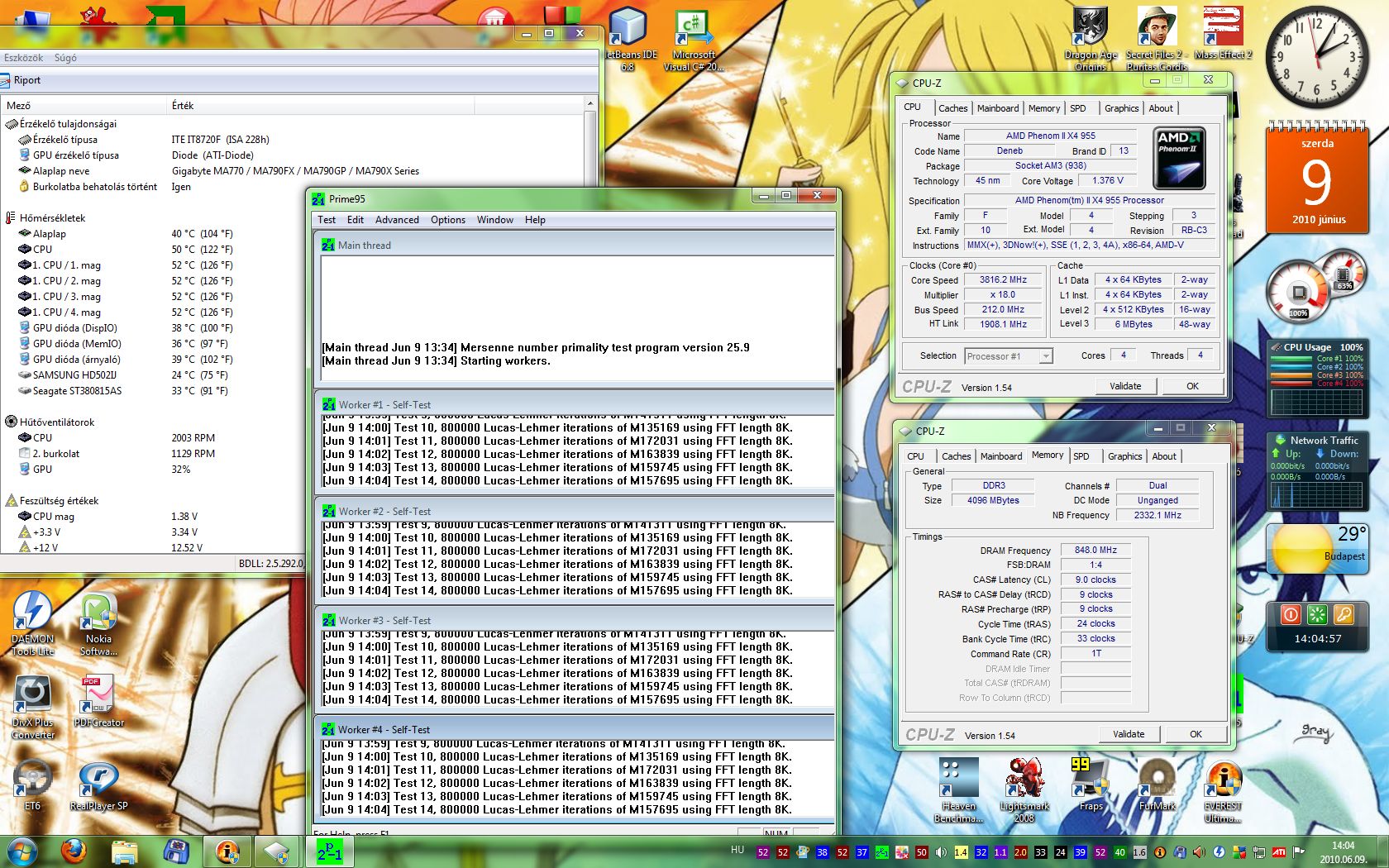Switch to Caches tab in CPU-Z processor window
Screen dimensions: 1389x868
coord(952,108)
